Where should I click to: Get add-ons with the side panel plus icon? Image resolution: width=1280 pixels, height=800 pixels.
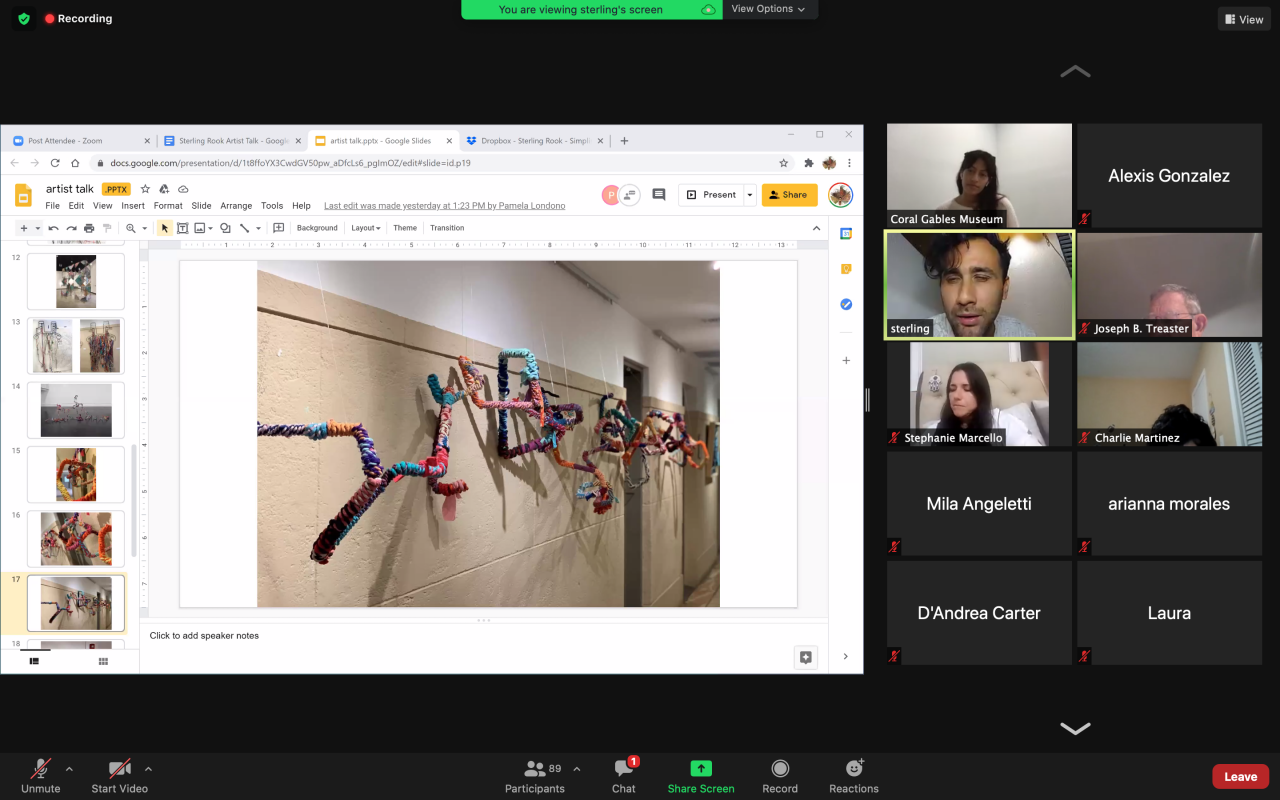846,360
